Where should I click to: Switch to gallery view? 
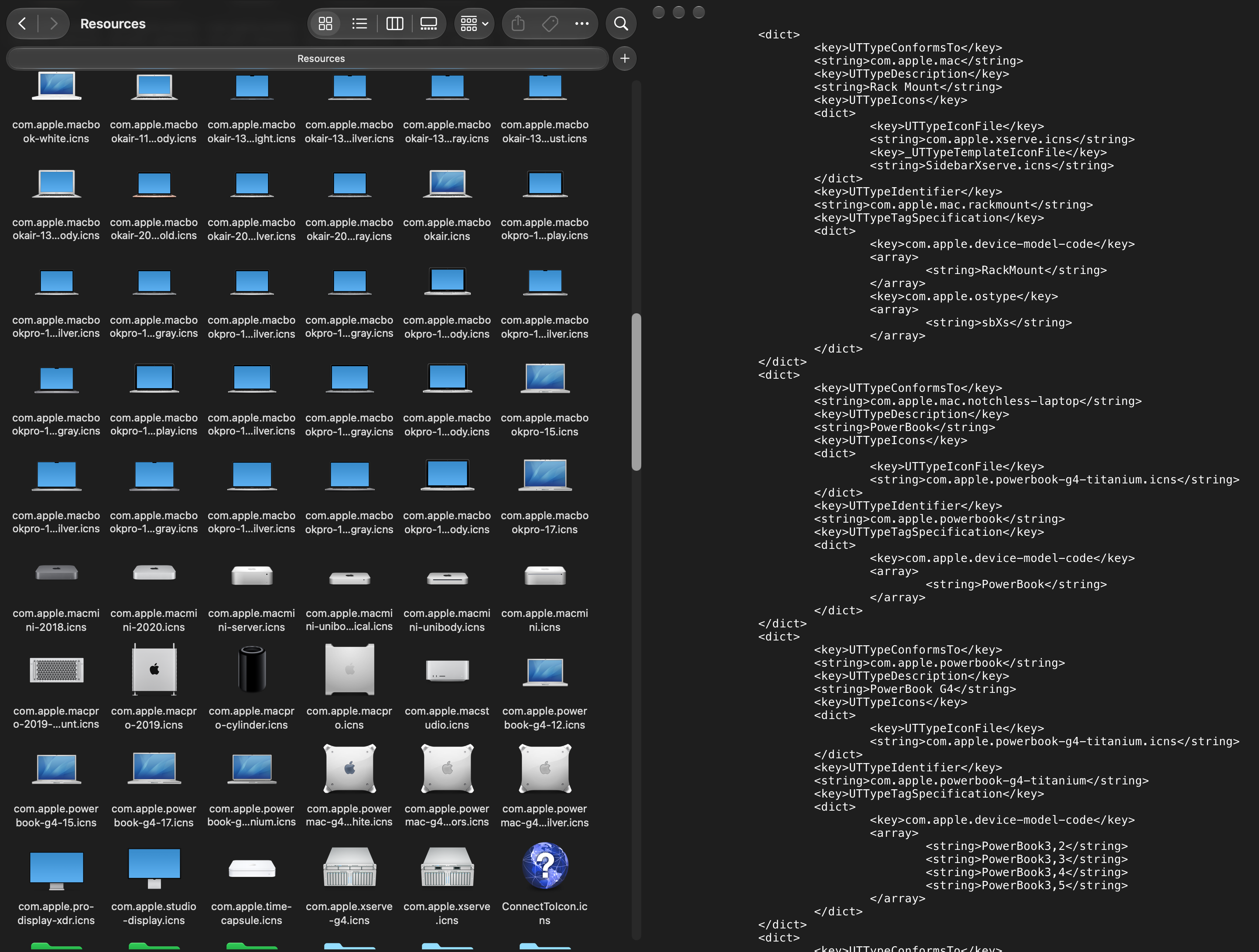point(428,24)
